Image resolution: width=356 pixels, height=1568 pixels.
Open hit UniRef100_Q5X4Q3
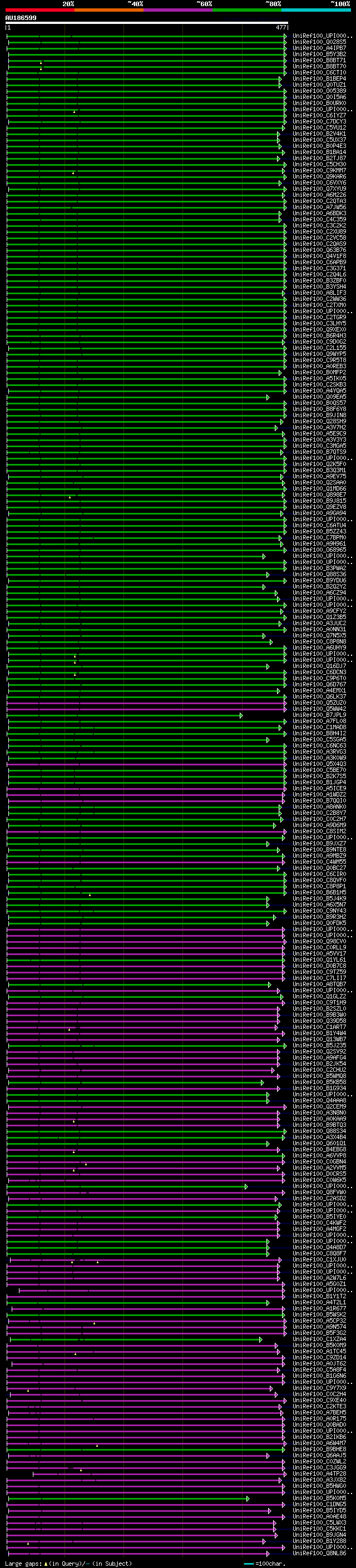[319, 764]
